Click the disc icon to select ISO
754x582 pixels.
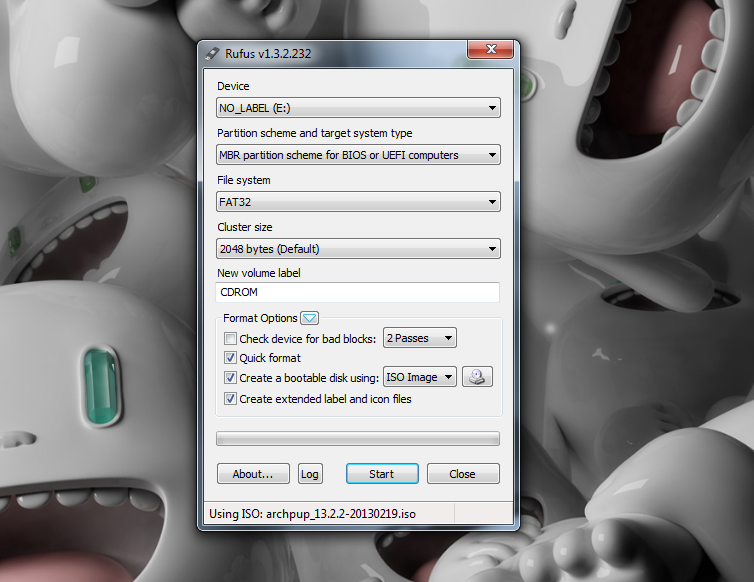[x=477, y=377]
